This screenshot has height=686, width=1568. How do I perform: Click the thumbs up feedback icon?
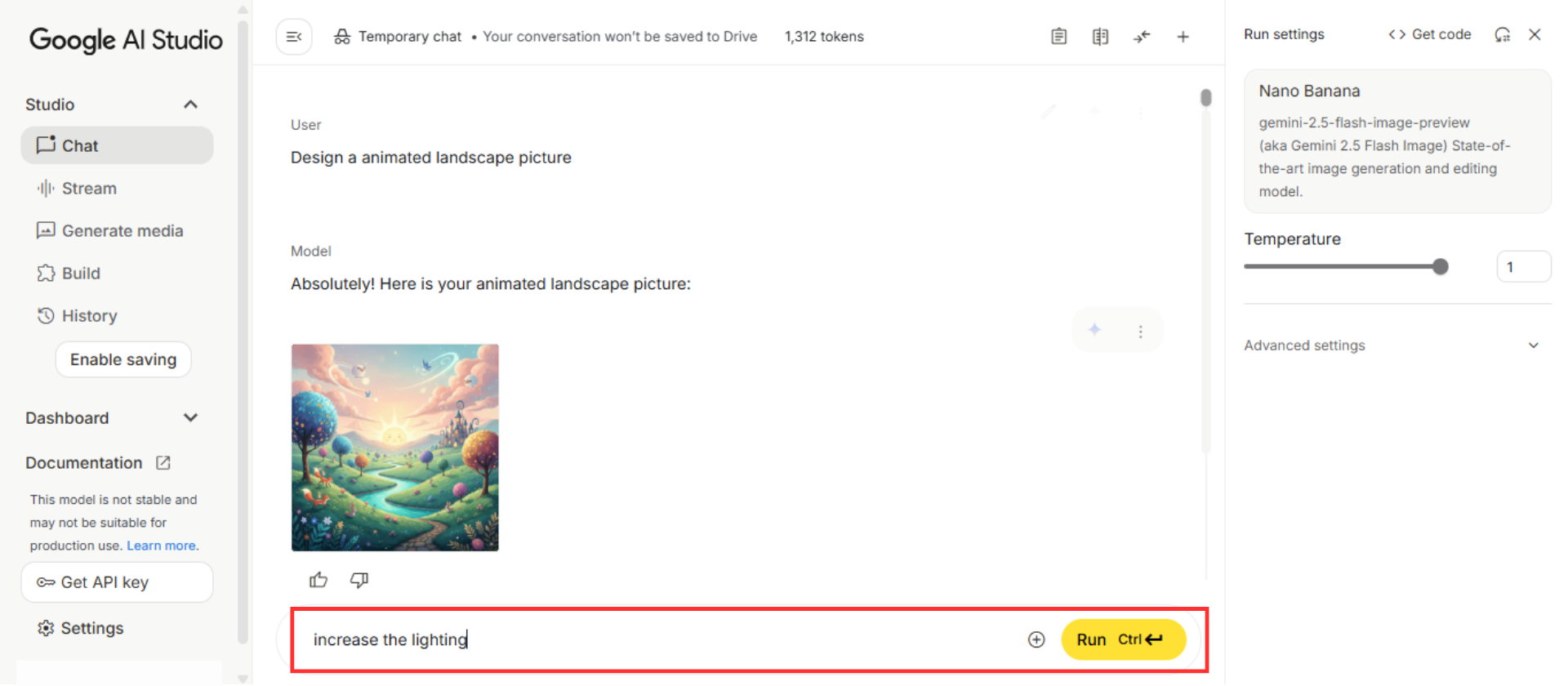point(318,580)
